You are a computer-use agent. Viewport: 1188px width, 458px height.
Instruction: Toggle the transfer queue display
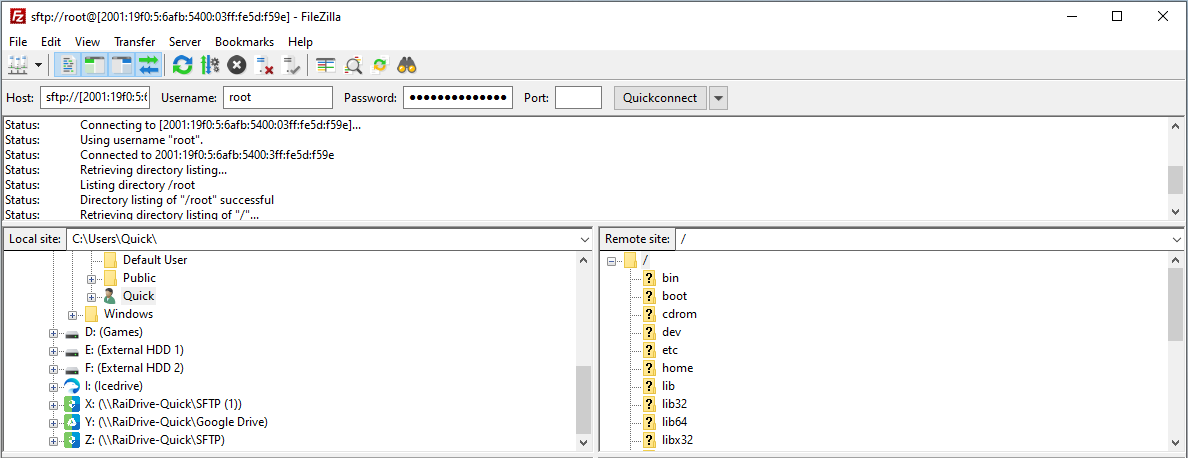pos(149,65)
